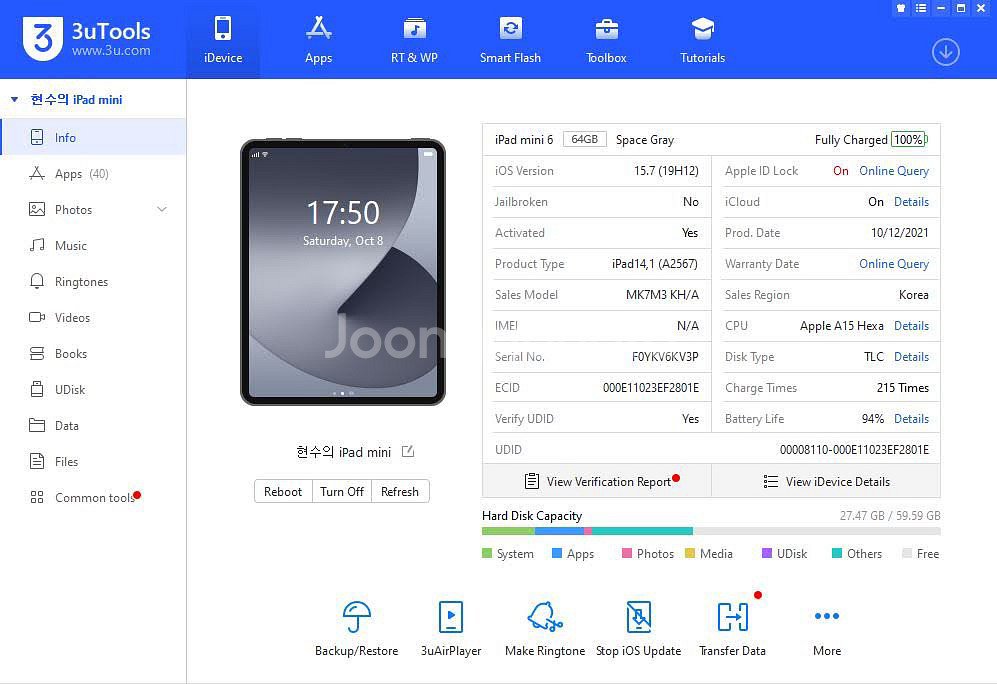View iCloud Details link
The width and height of the screenshot is (997, 684).
tap(911, 202)
